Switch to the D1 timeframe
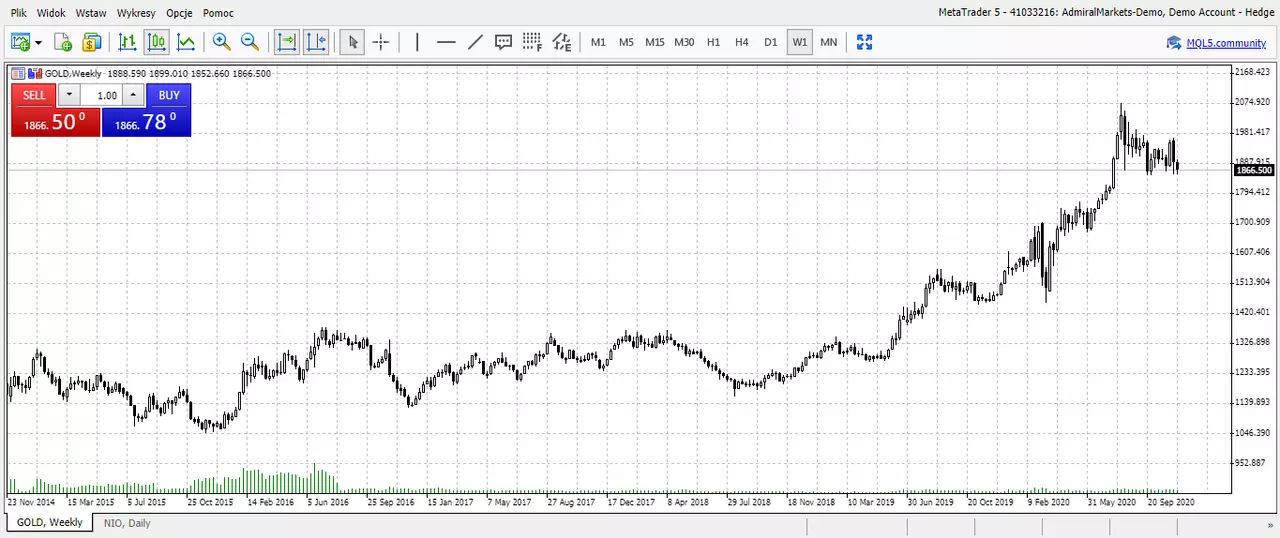Image resolution: width=1280 pixels, height=538 pixels. (x=770, y=42)
